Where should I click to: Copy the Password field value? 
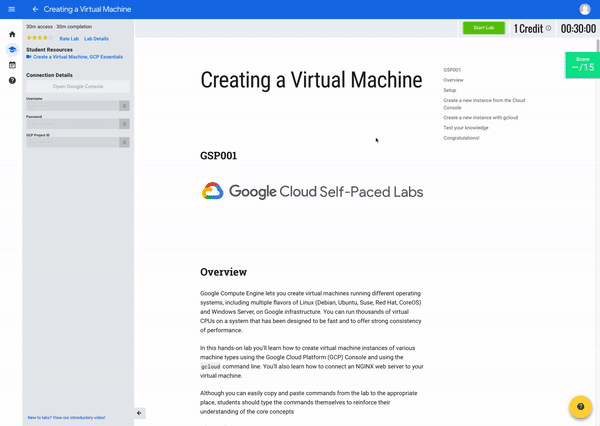click(x=124, y=124)
